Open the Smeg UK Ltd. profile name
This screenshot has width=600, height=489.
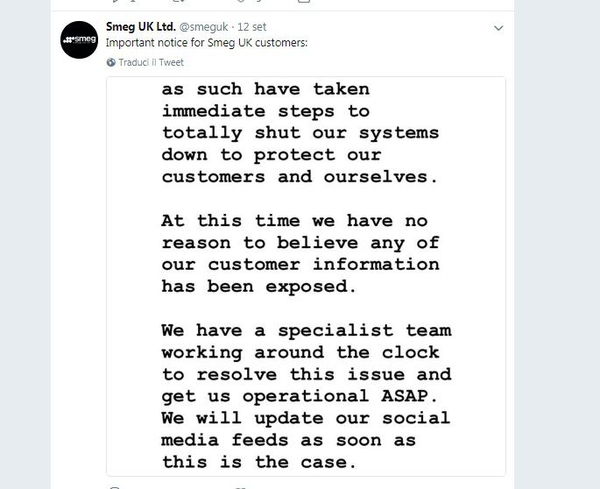coord(141,25)
